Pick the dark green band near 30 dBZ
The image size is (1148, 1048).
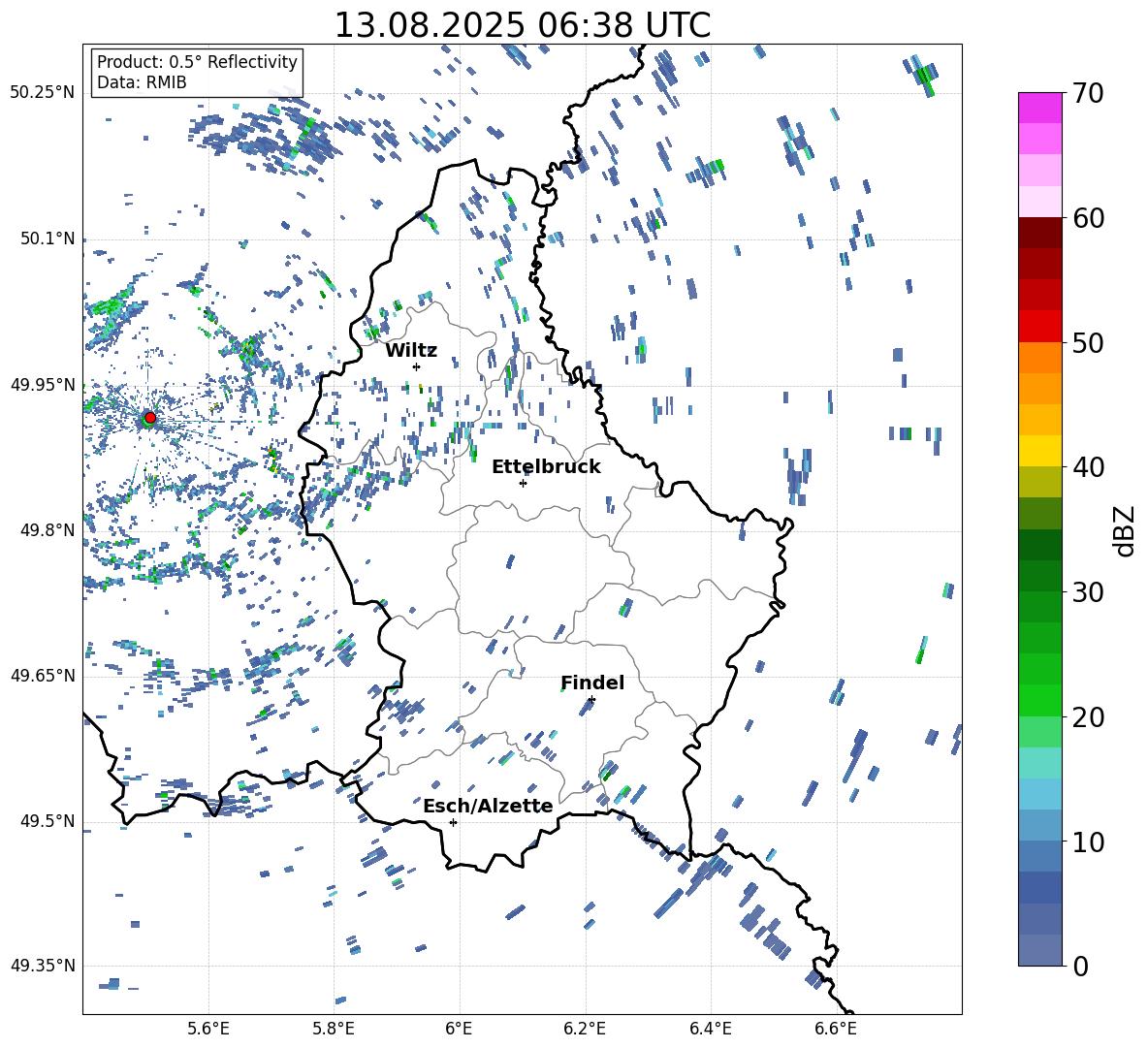(1040, 576)
